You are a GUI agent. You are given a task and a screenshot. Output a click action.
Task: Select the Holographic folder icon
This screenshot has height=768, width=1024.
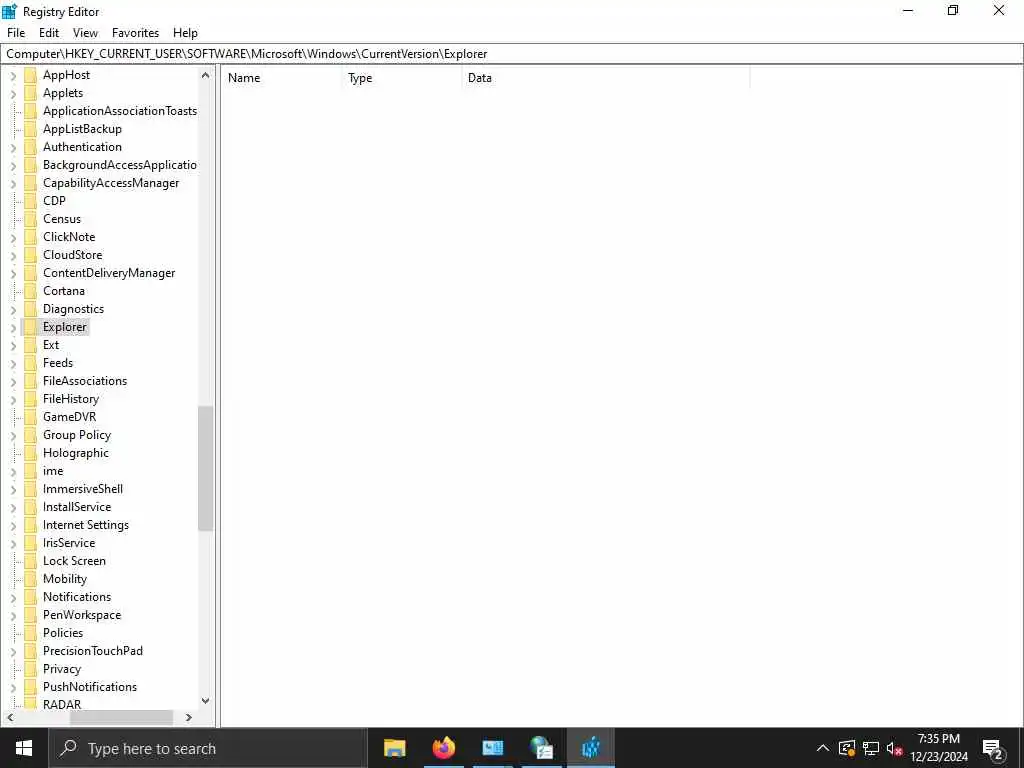coord(30,453)
